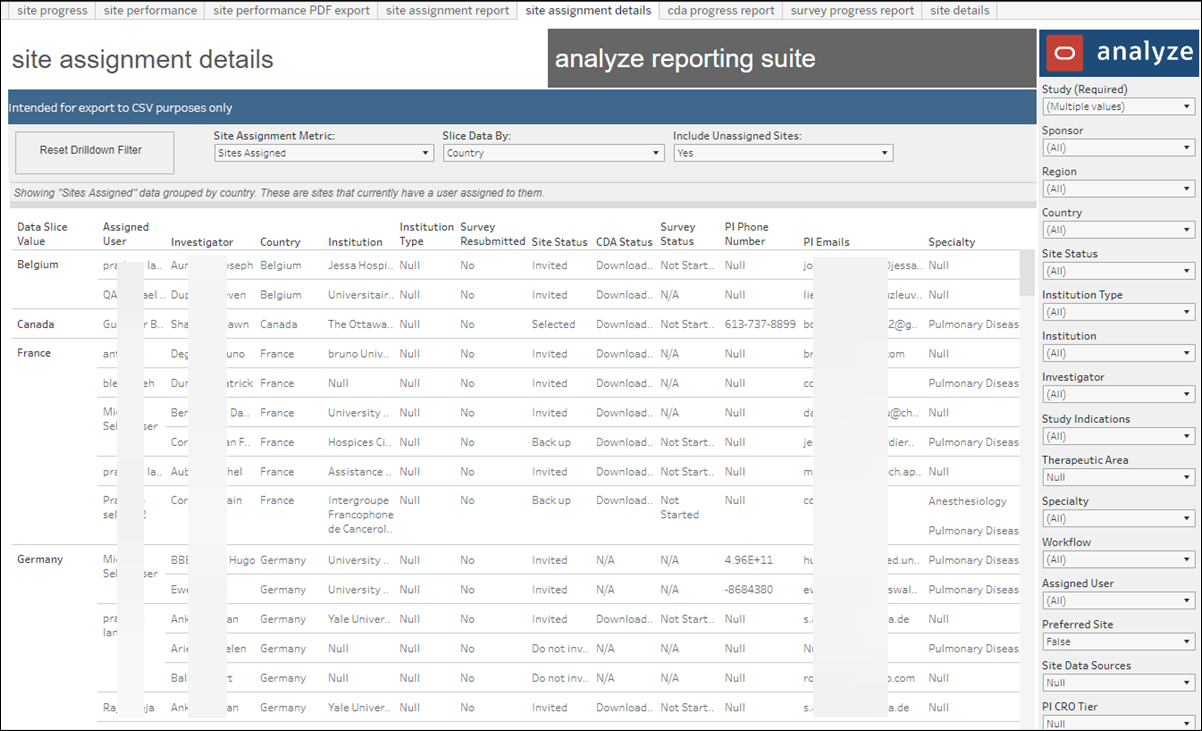Select the Canada data slice row label
The image size is (1202, 731).
36,324
